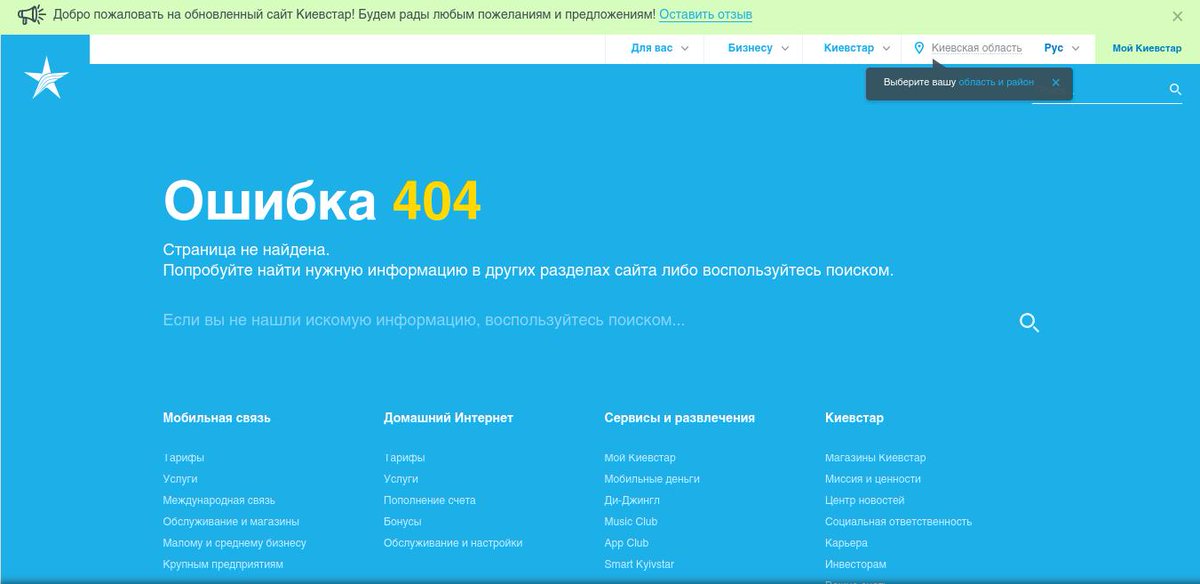This screenshot has width=1200, height=584.
Task: Open 'Услуги' under Мобильная связь
Action: [x=180, y=479]
